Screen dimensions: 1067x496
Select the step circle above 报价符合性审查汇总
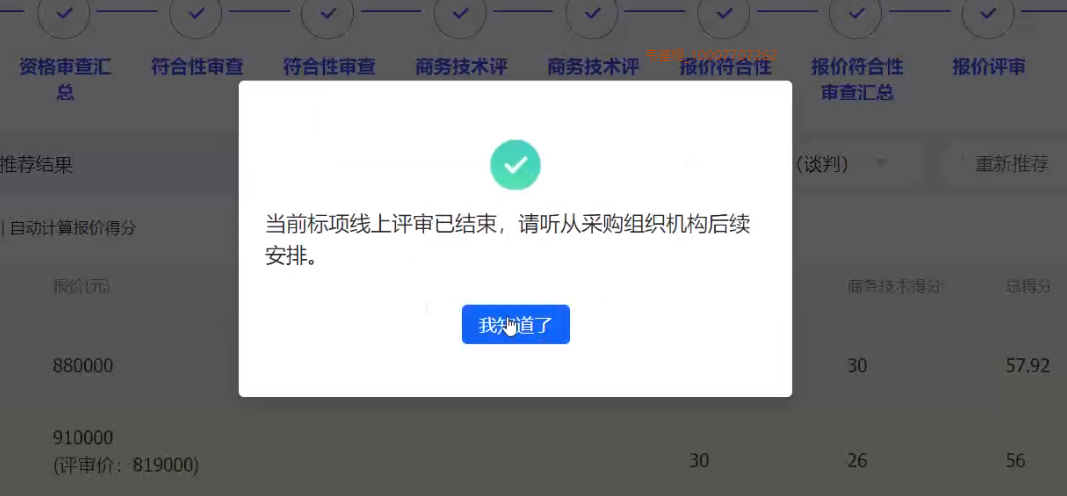point(856,13)
